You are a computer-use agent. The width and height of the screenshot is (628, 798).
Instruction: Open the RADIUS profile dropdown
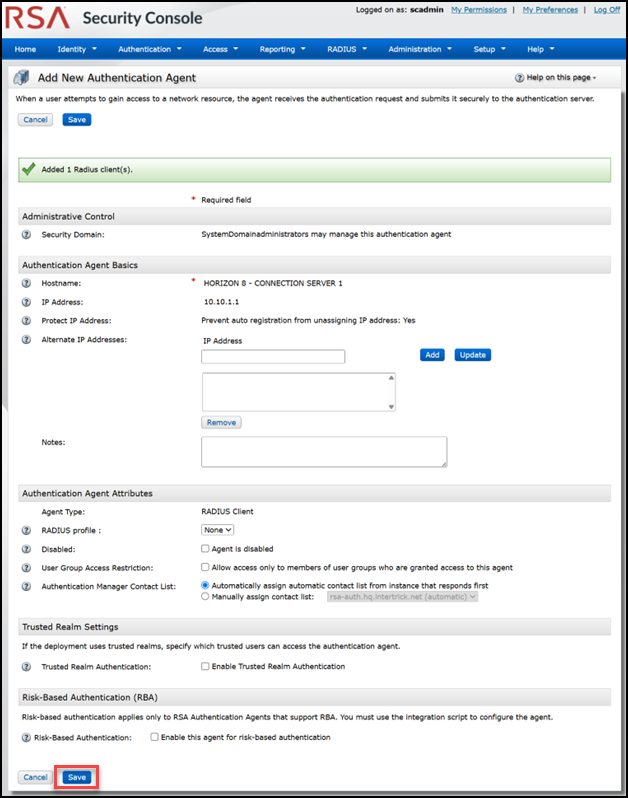(218, 530)
